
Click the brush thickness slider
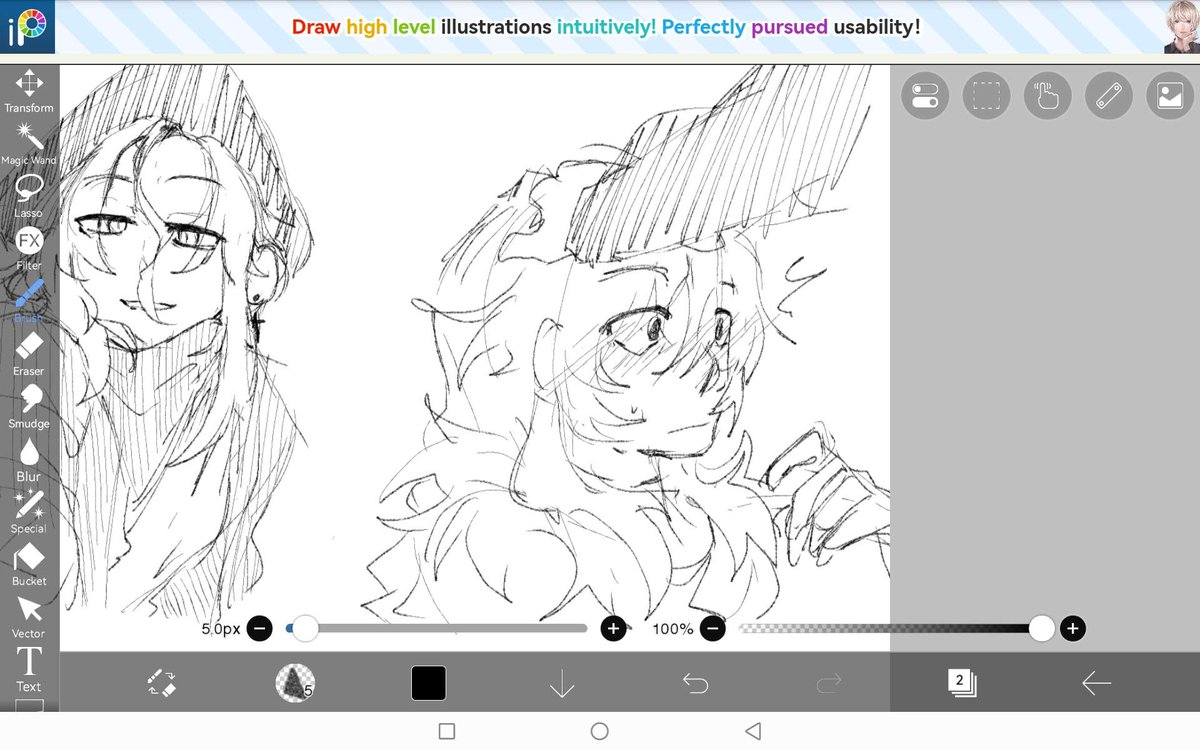click(x=437, y=628)
